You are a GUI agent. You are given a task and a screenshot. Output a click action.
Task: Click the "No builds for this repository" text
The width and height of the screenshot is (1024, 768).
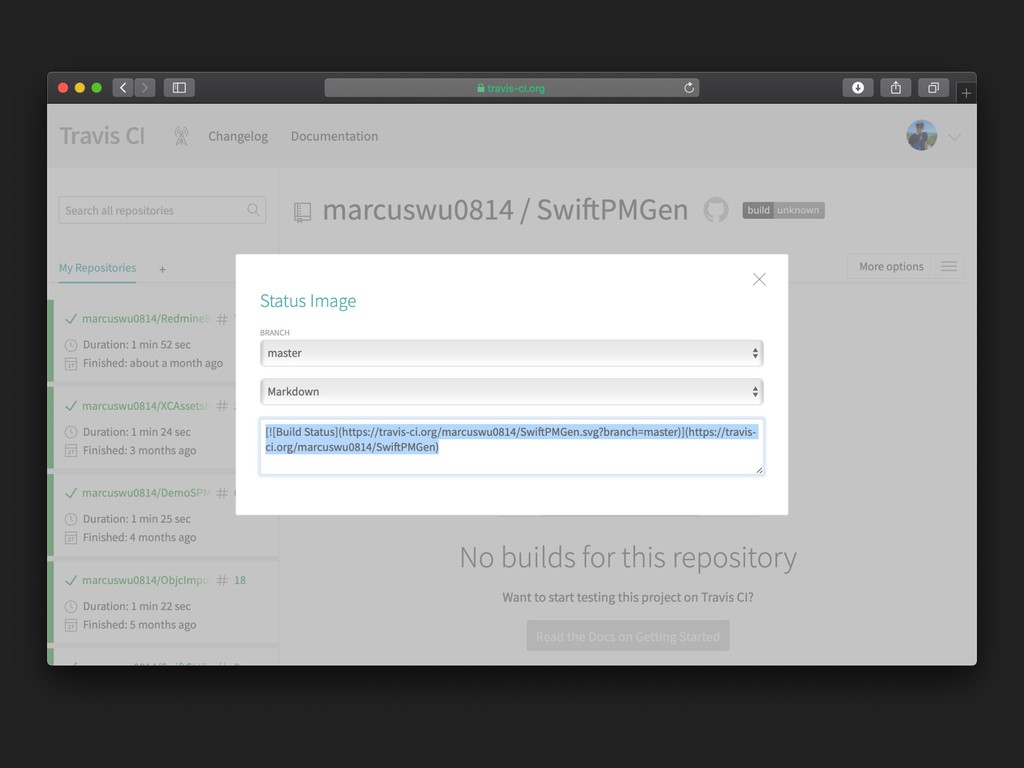[628, 558]
